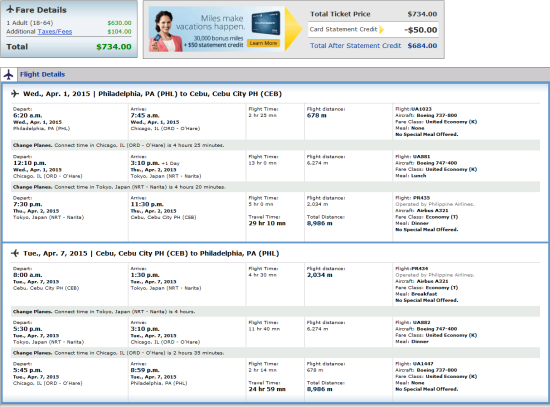Click the 11 hr 40 mn flight time

coord(264,329)
